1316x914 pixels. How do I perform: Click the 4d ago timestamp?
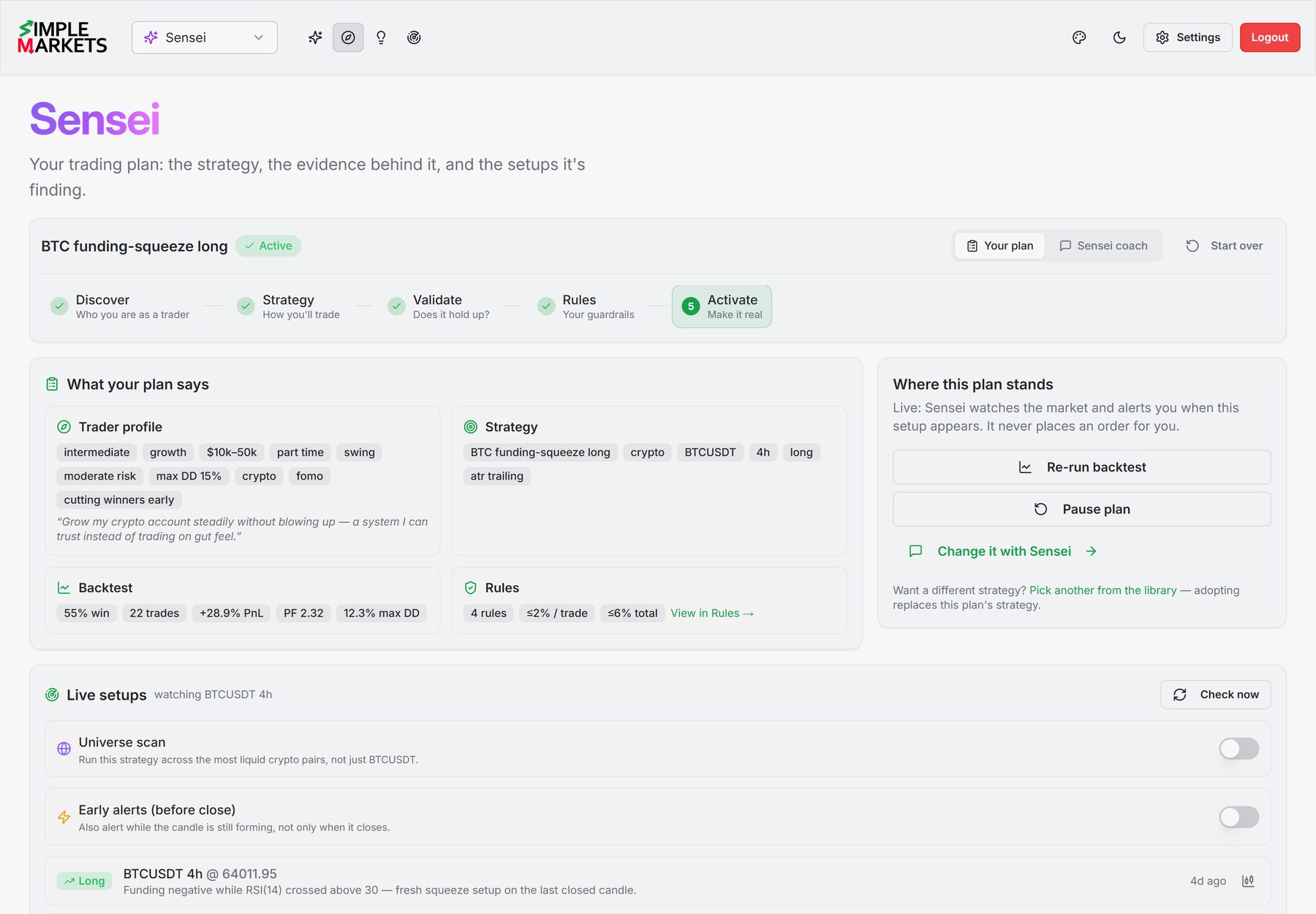(1208, 881)
